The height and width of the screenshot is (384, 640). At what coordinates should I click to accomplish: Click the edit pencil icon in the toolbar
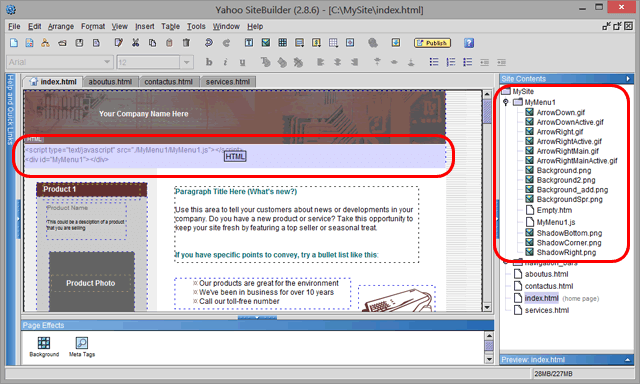click(x=119, y=43)
